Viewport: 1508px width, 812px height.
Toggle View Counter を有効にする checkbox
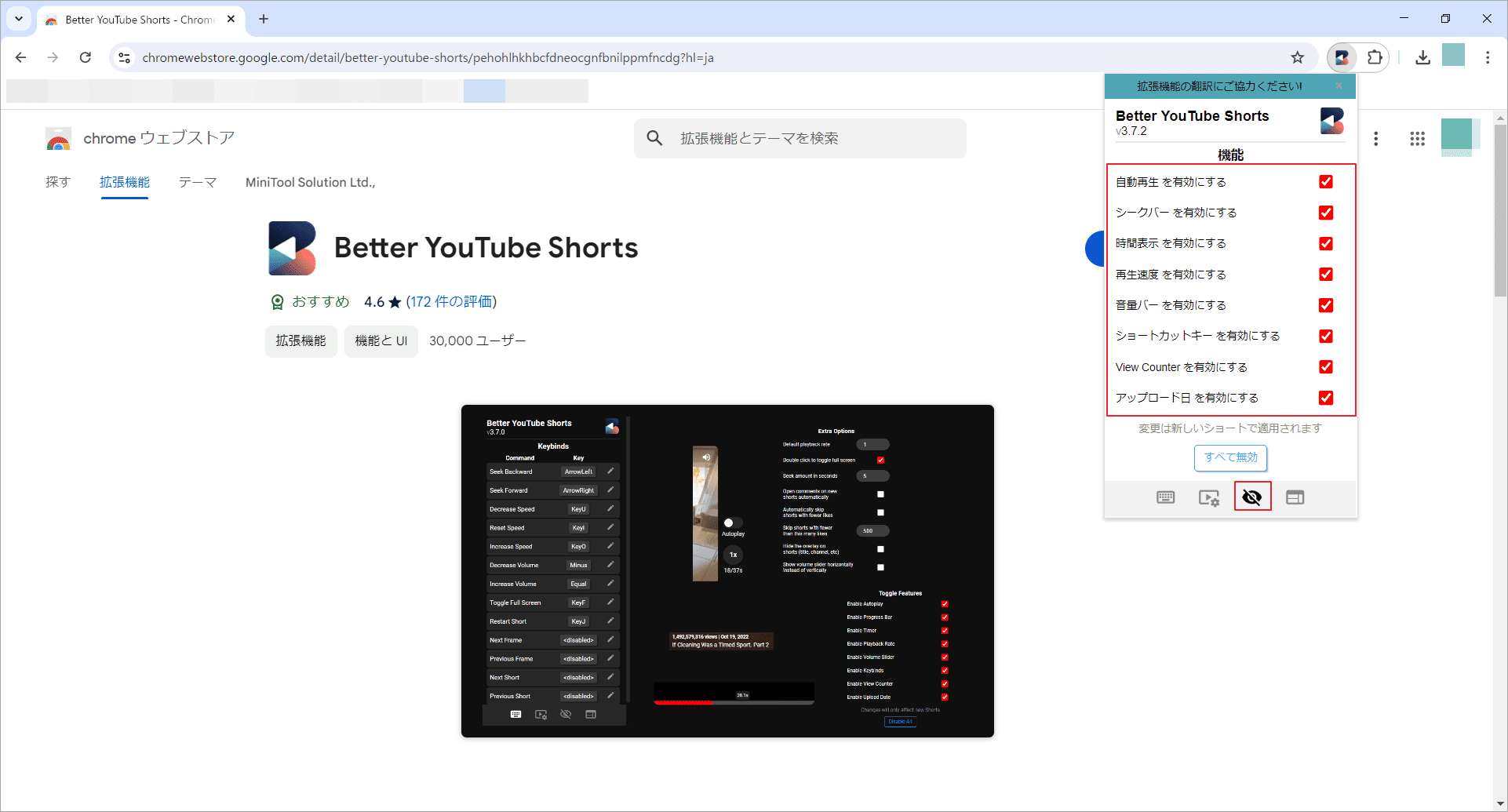point(1326,367)
